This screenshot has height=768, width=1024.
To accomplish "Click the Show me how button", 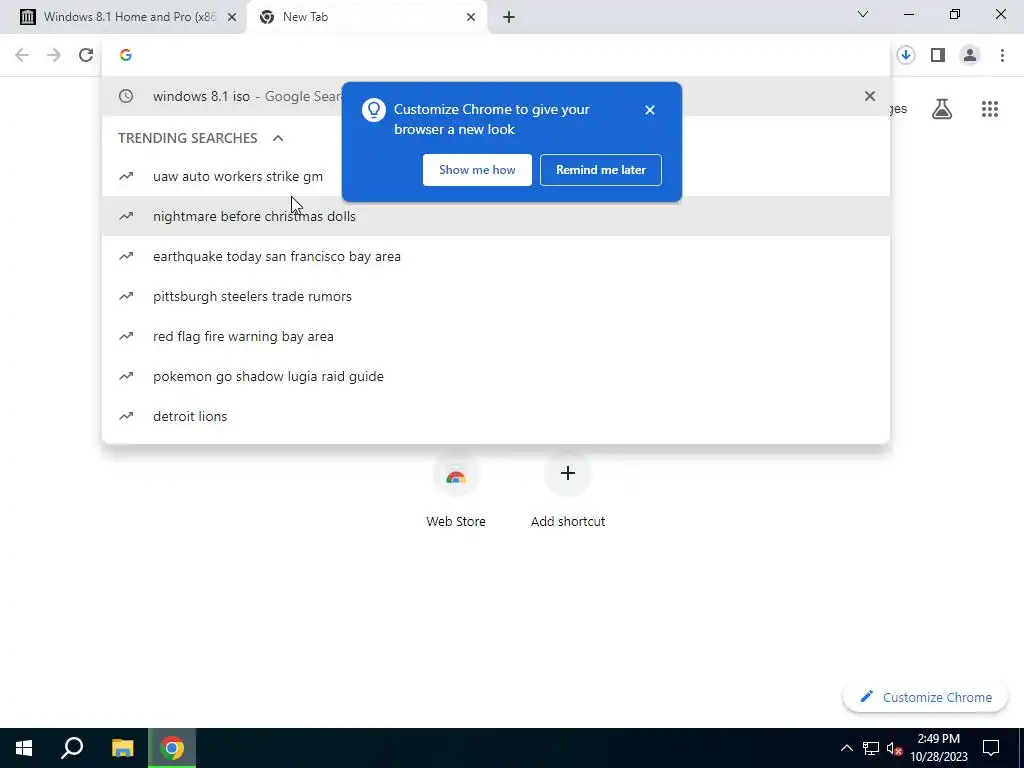I will [x=477, y=170].
